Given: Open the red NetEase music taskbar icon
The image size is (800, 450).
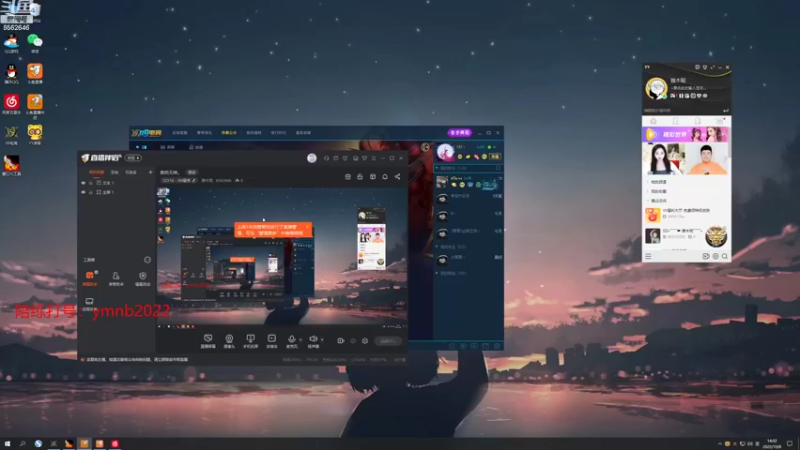Looking at the screenshot, I should pos(115,444).
